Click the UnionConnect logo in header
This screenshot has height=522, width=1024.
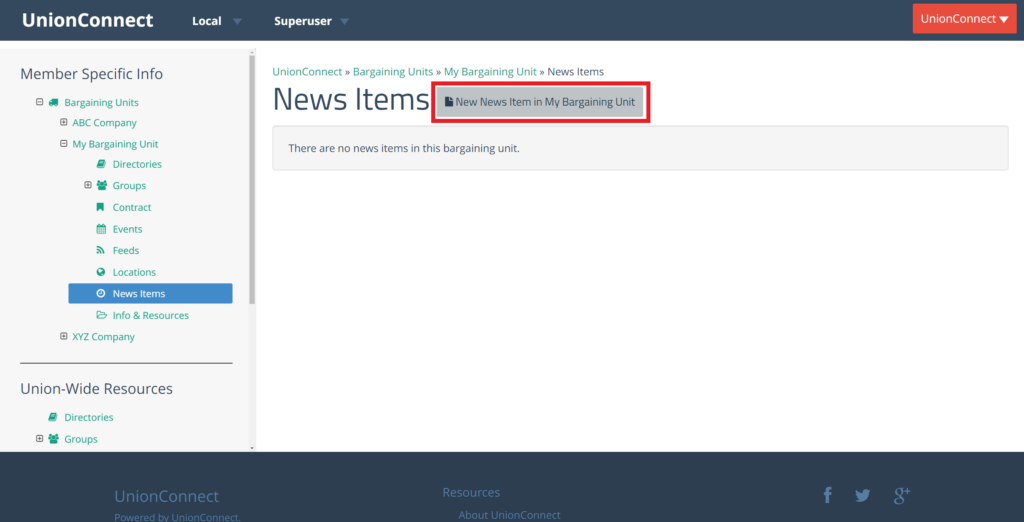click(88, 20)
